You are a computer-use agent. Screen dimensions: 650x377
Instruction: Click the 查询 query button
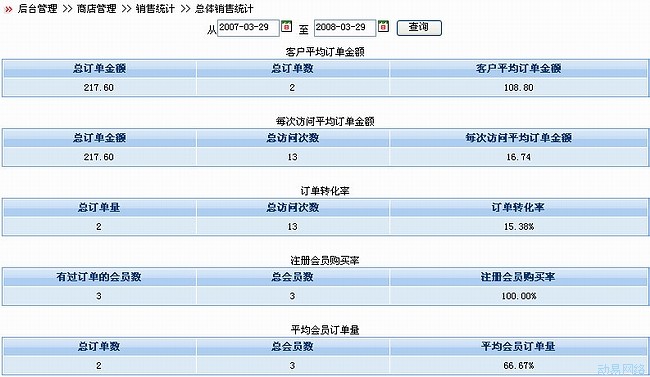point(419,27)
